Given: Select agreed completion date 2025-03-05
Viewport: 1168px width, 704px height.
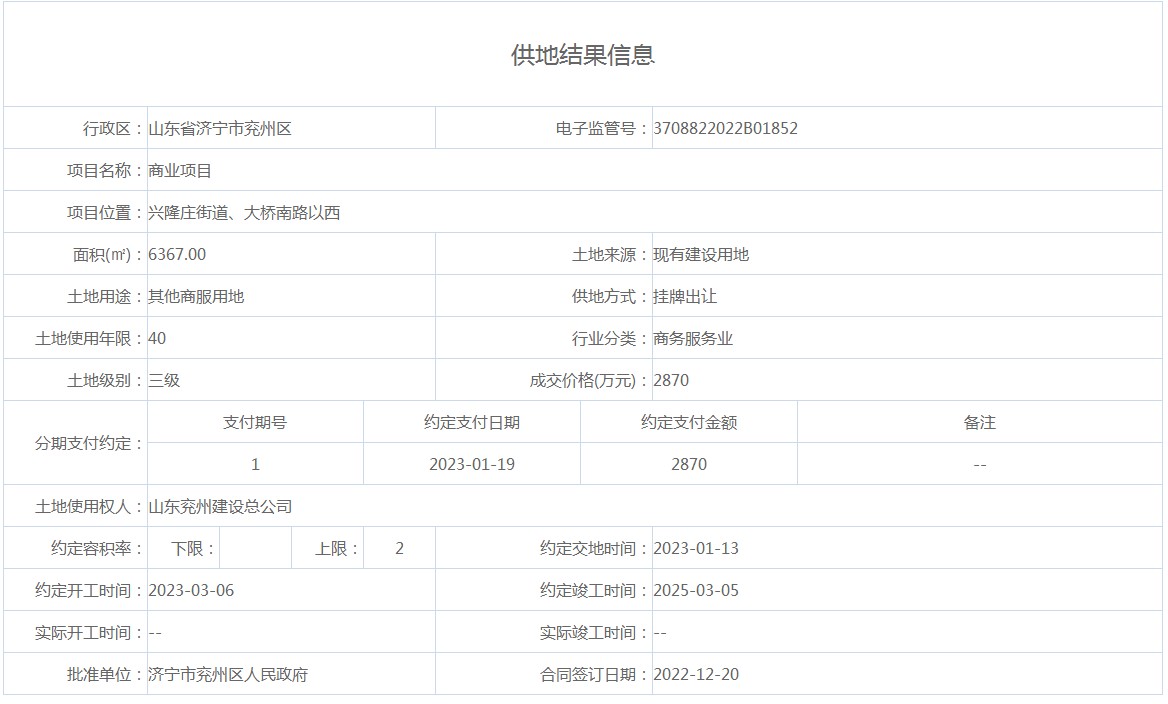Looking at the screenshot, I should coord(696,590).
